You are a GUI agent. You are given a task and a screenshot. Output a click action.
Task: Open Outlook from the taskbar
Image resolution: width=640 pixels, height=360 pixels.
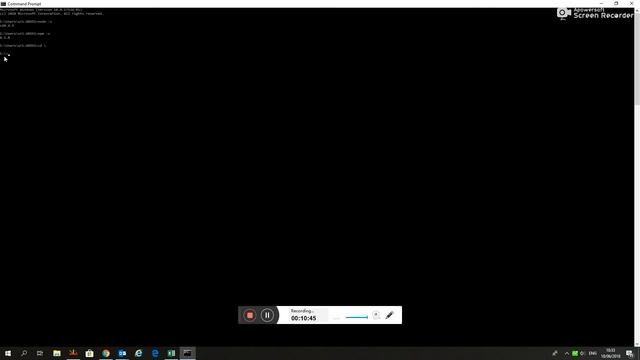(122, 353)
